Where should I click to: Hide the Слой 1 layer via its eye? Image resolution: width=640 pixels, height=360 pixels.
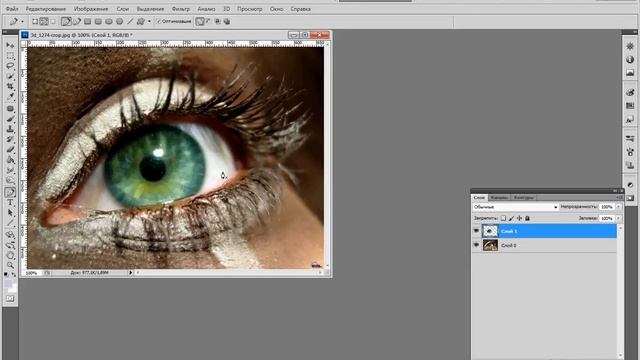point(476,231)
